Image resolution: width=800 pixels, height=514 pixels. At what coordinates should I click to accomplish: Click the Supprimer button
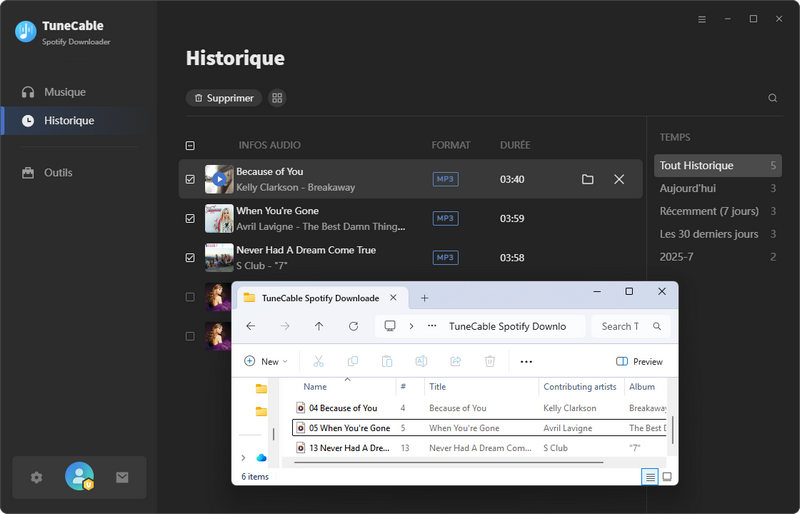[x=223, y=98]
